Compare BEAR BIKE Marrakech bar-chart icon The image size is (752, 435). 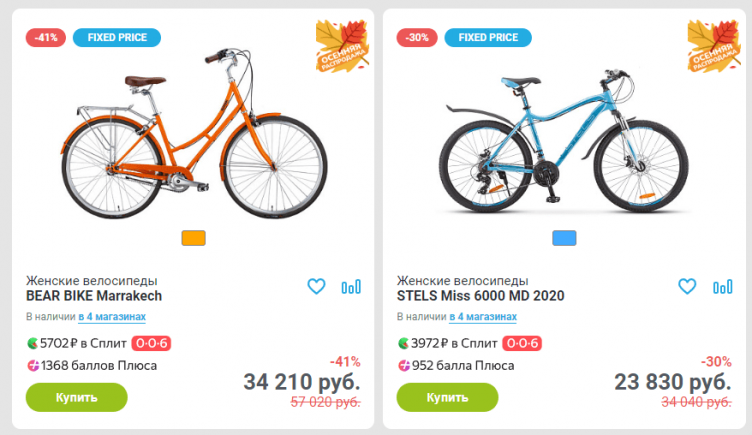click(351, 287)
